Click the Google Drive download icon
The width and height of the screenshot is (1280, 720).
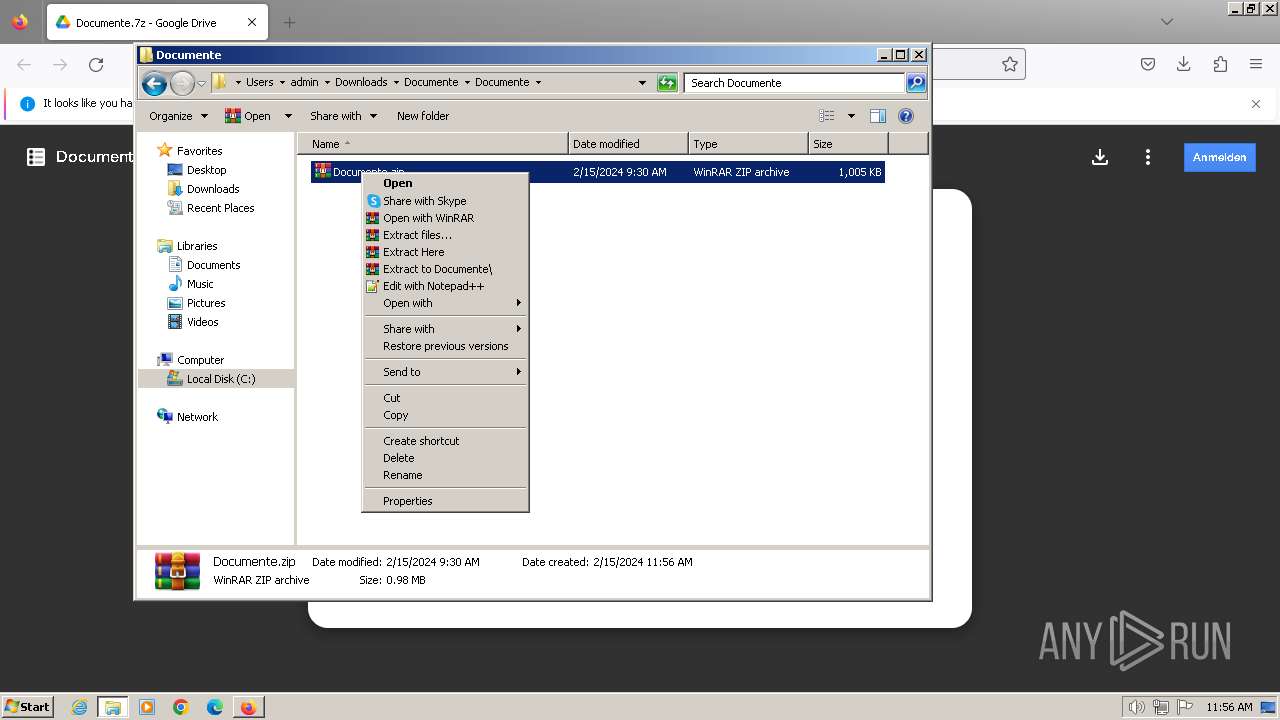tap(1100, 157)
